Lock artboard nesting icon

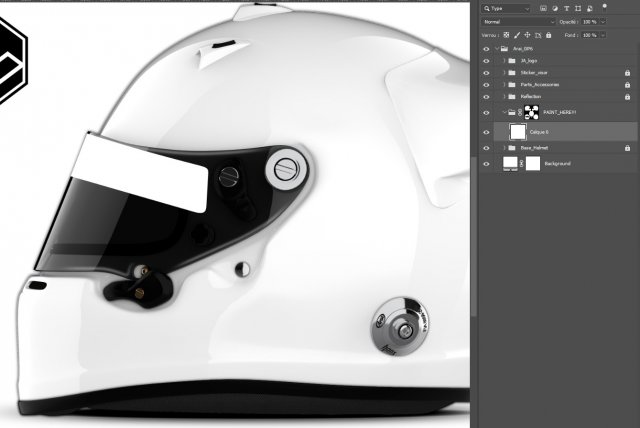(x=538, y=35)
